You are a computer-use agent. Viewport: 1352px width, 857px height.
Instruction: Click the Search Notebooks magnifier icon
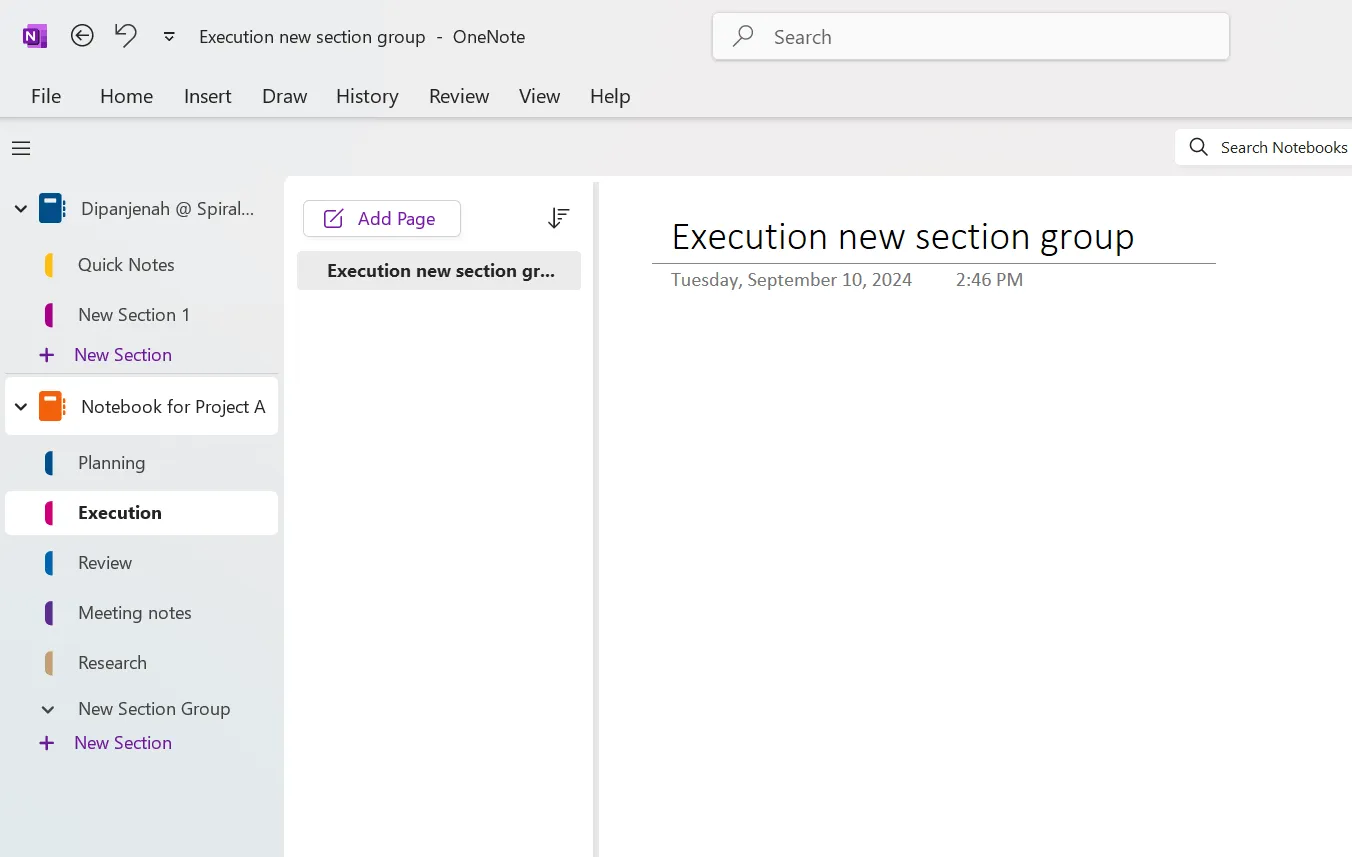click(x=1198, y=147)
